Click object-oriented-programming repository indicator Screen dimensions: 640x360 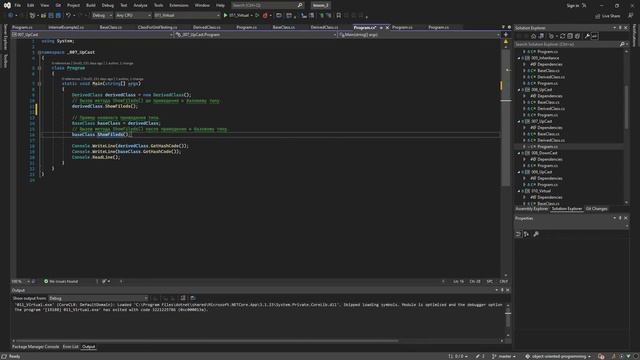click(558, 356)
